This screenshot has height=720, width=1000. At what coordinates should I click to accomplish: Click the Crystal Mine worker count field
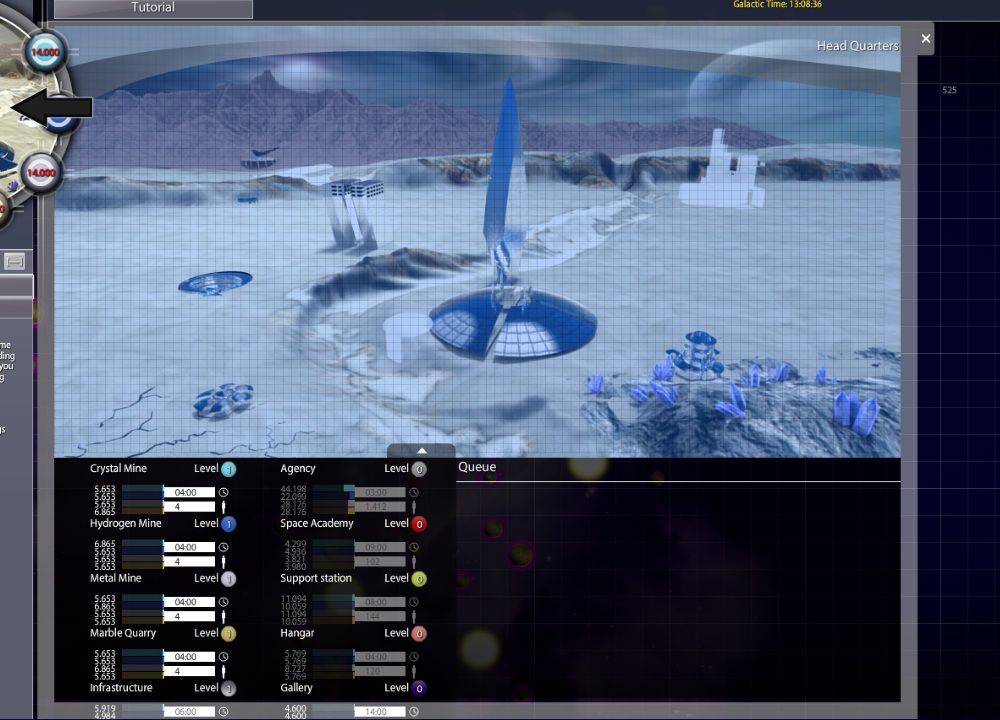(189, 507)
